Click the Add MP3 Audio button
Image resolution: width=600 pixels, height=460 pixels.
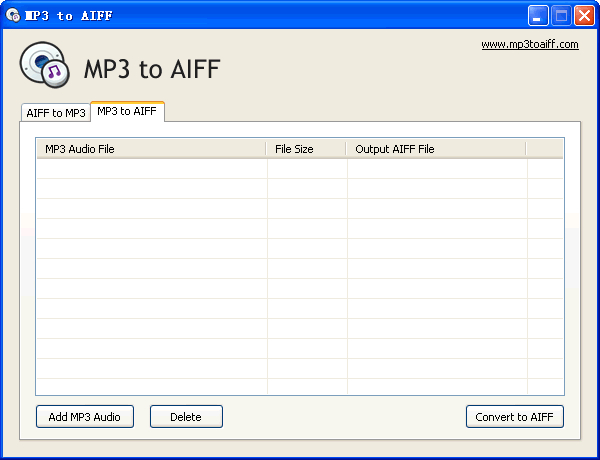click(85, 416)
